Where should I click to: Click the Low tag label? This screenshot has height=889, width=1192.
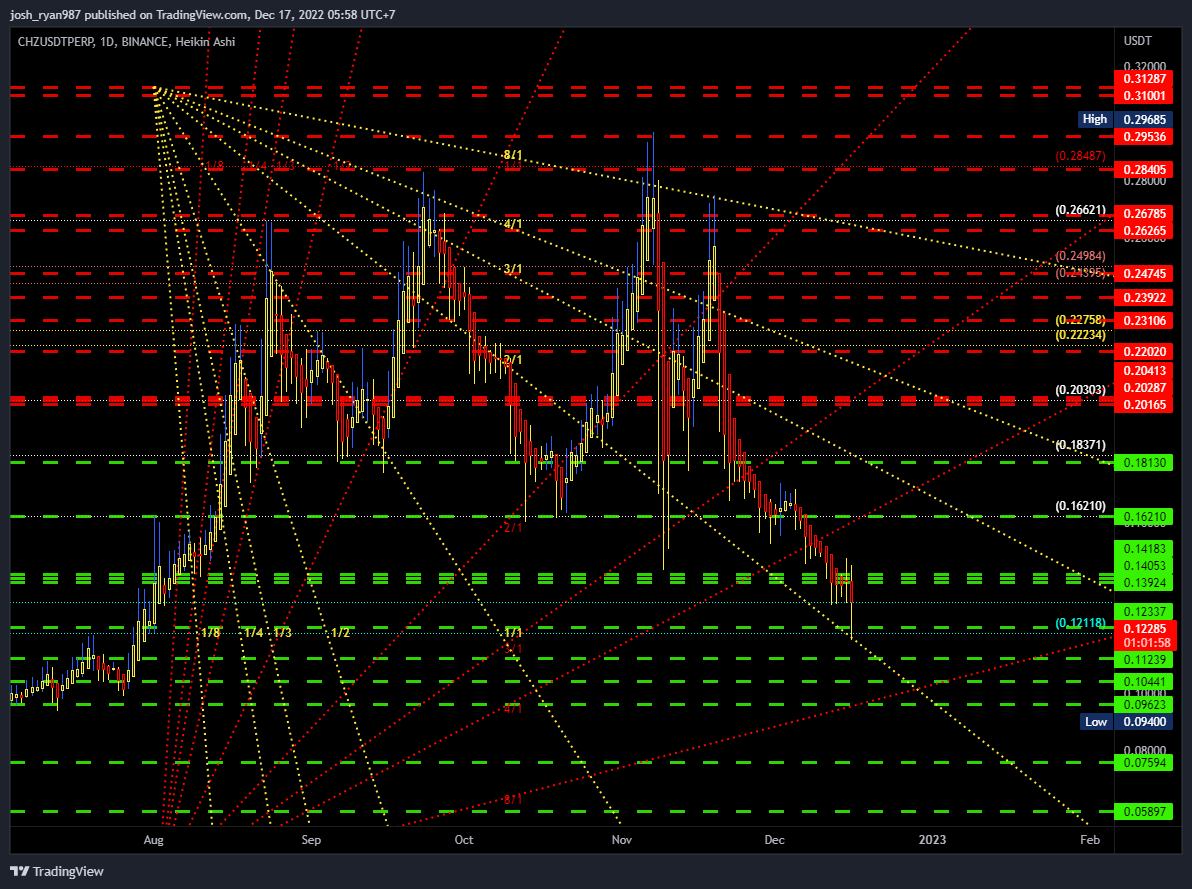pos(1095,722)
